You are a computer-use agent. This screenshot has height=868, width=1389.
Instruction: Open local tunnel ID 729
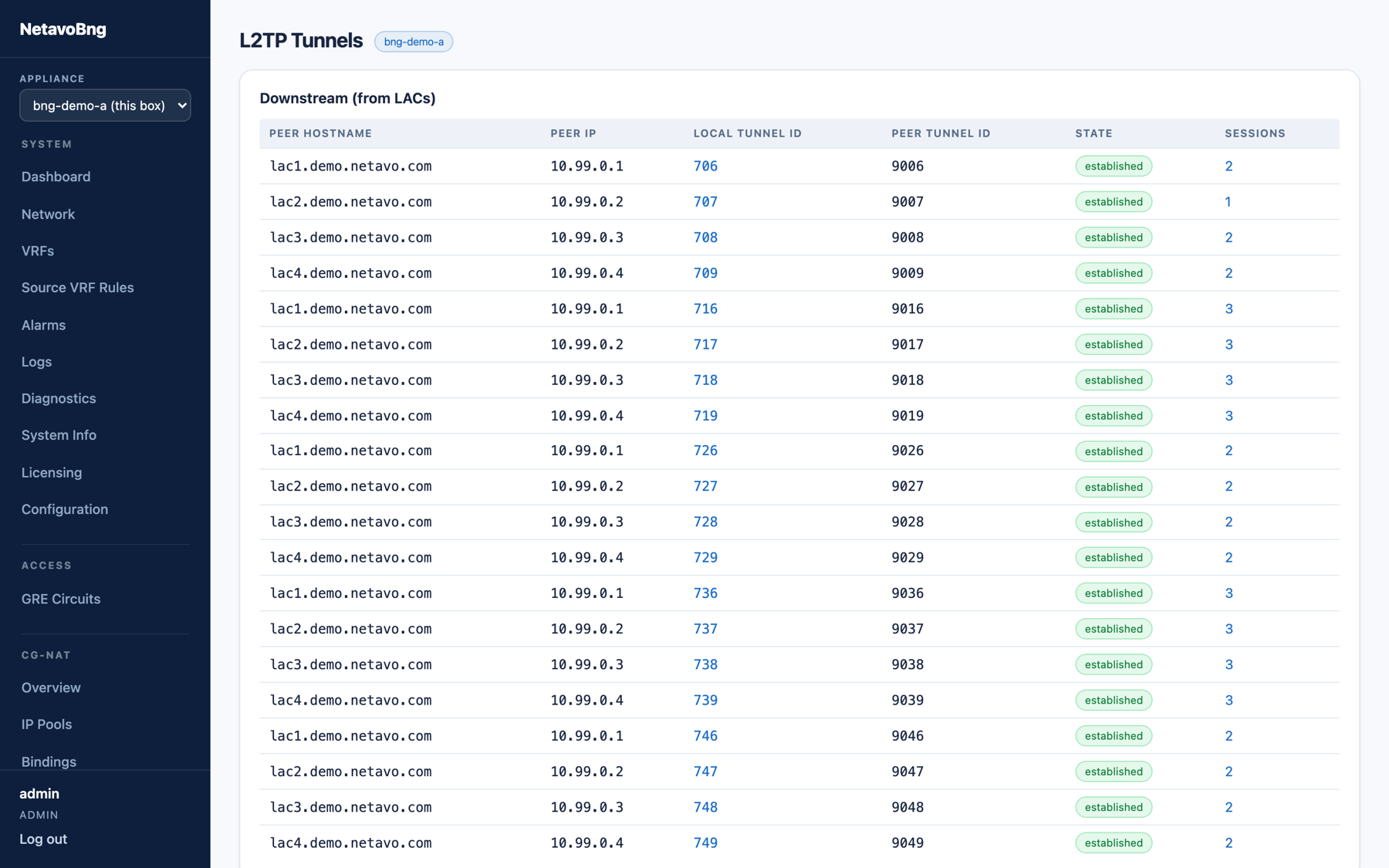(x=705, y=558)
